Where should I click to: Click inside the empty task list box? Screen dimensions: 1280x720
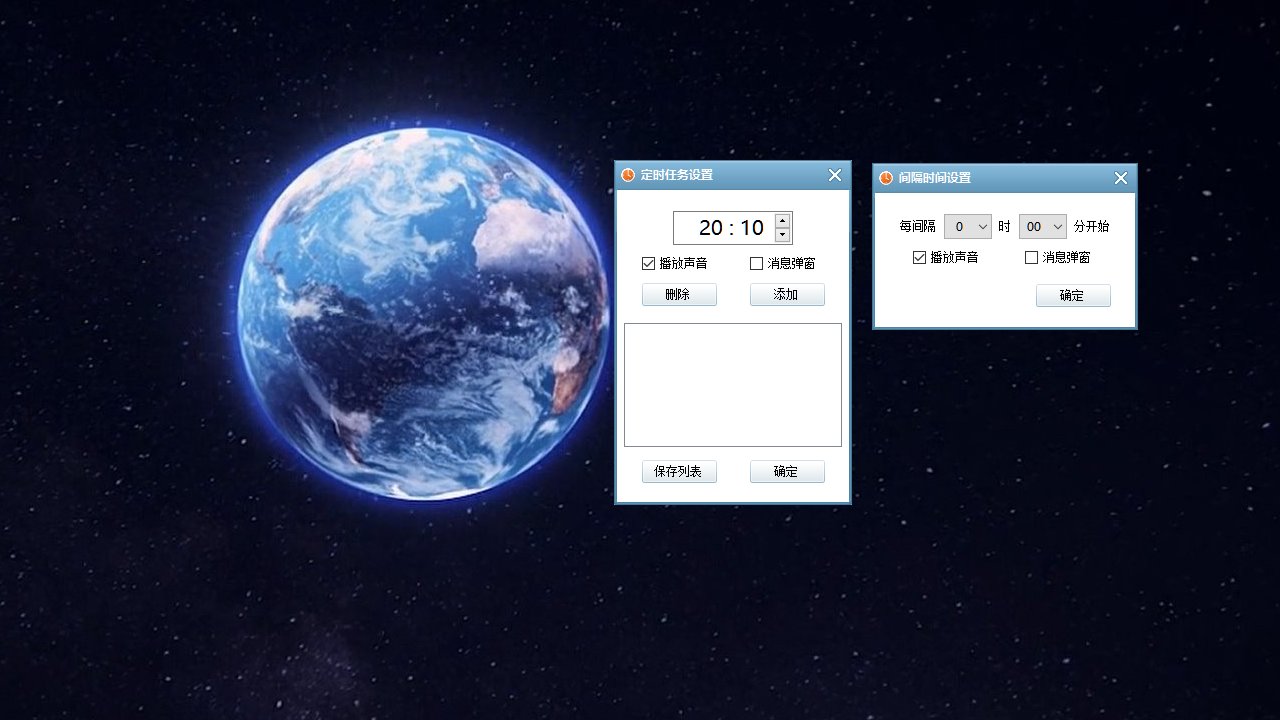tap(732, 385)
